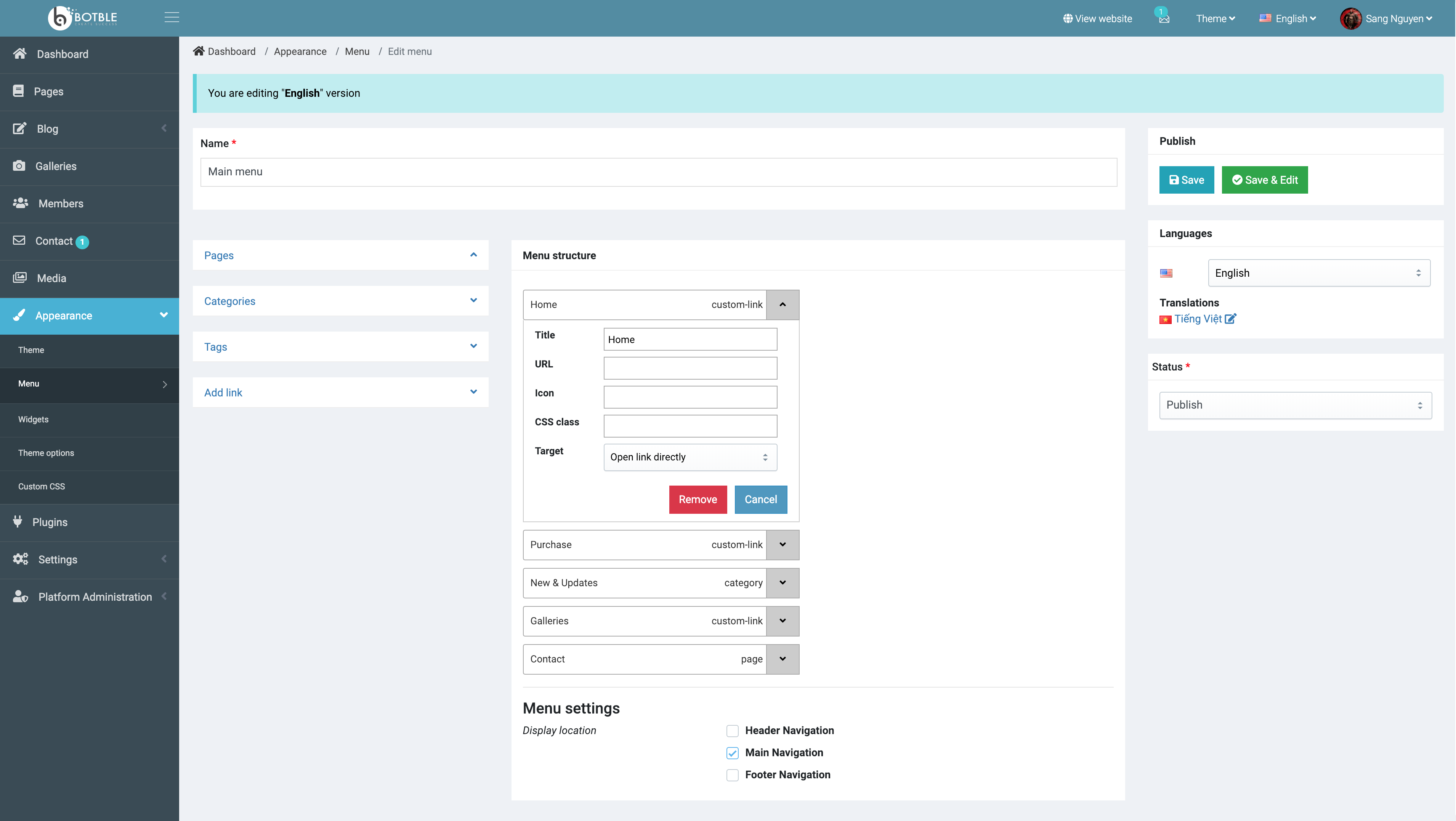
Task: Select Widgets in the Appearance submenu
Action: [x=33, y=419]
